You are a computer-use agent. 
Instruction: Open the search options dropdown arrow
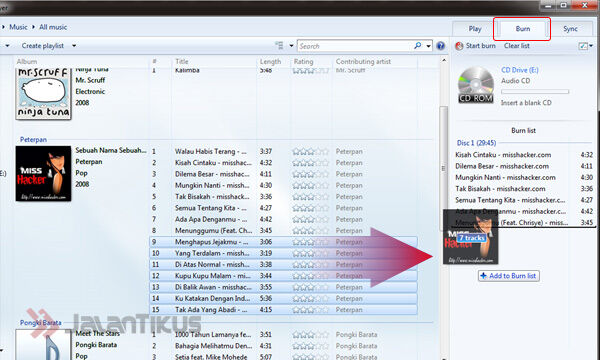pyautogui.click(x=428, y=46)
